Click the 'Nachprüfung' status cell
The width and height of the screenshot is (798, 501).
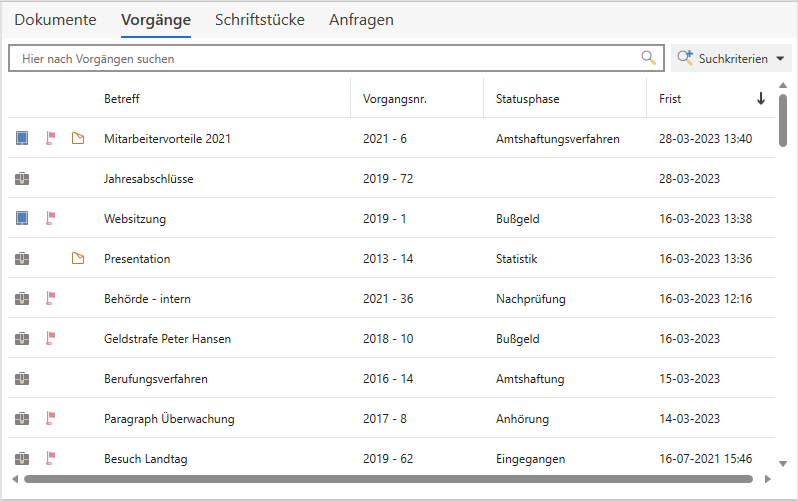531,299
